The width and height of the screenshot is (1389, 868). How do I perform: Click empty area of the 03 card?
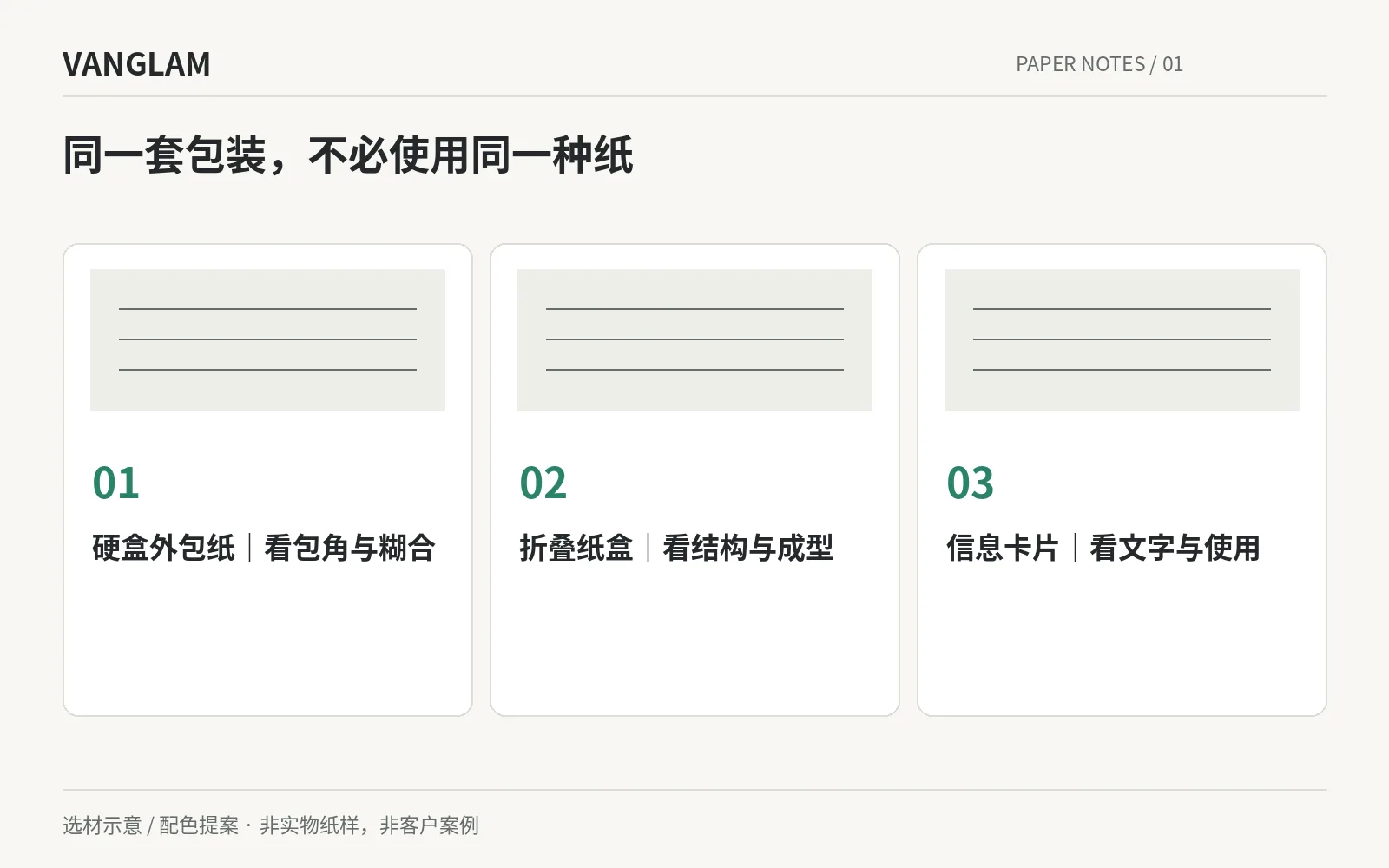(1122, 642)
